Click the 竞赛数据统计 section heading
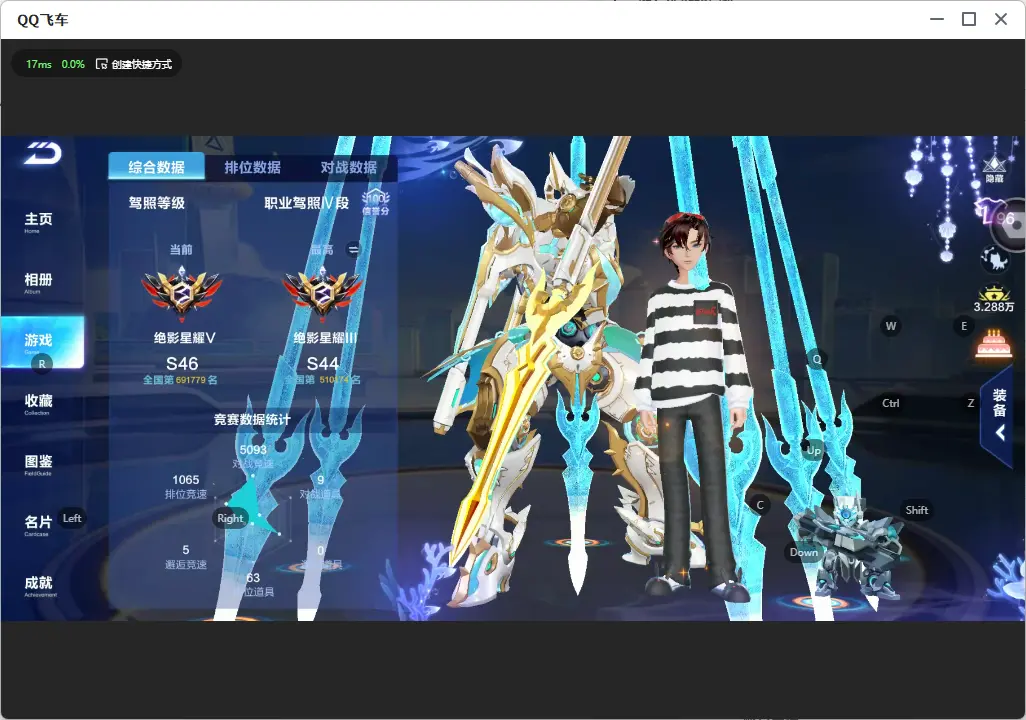The image size is (1026, 720). (x=252, y=420)
